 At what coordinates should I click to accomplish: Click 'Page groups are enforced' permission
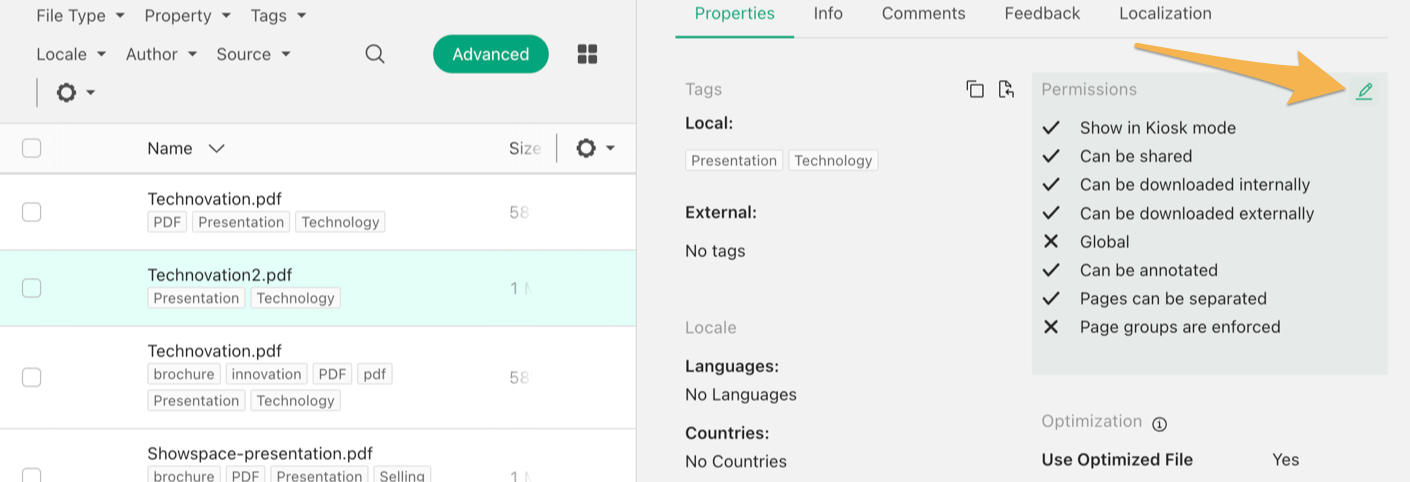tap(1180, 327)
